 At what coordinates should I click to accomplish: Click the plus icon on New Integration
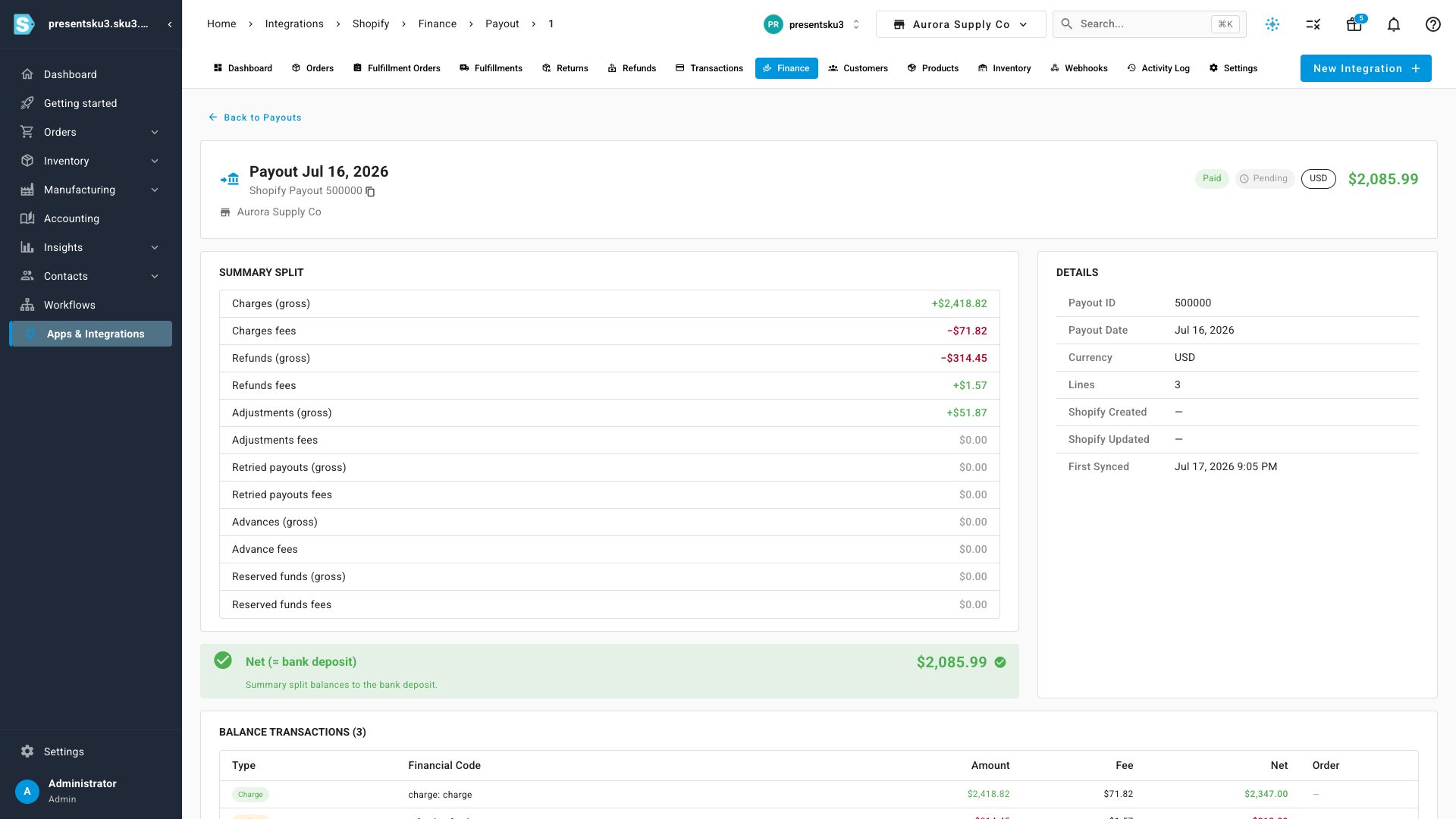click(x=1416, y=68)
